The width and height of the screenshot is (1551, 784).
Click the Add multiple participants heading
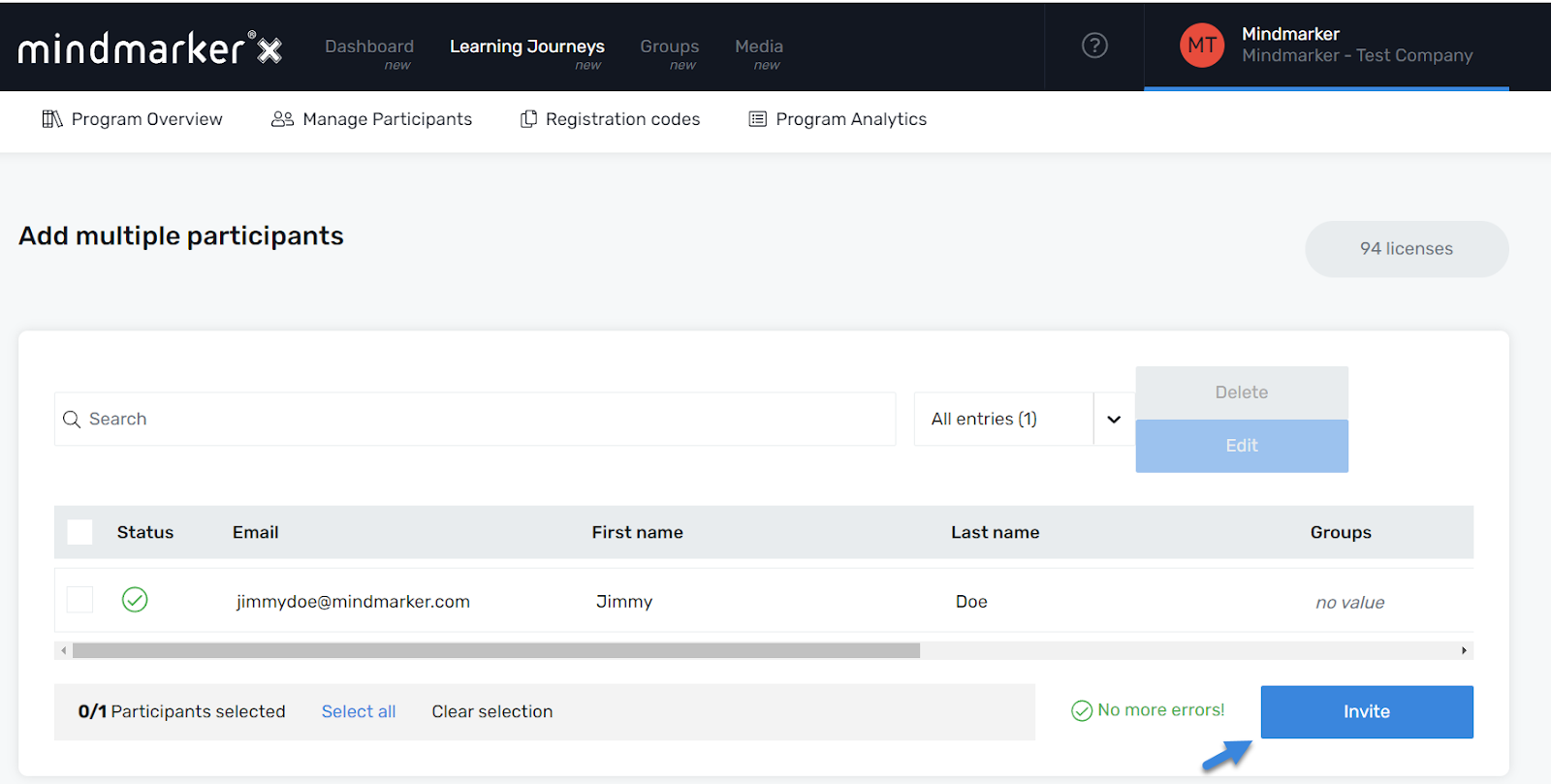pyautogui.click(x=181, y=236)
